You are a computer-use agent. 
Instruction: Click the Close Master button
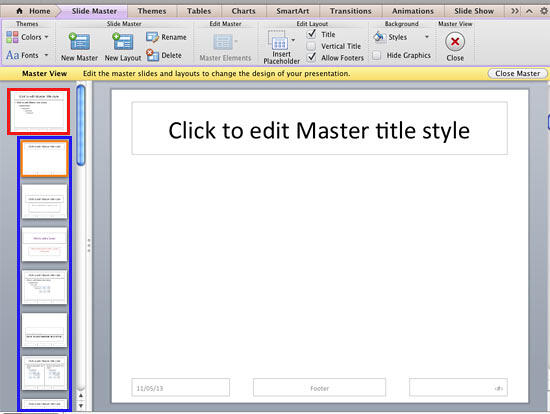[517, 73]
